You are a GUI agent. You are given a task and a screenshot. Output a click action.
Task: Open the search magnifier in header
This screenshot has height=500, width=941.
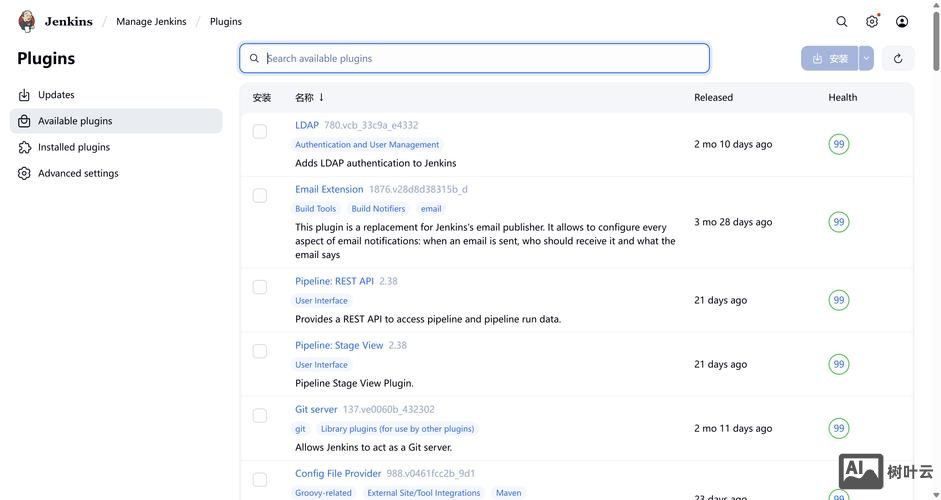click(x=841, y=21)
